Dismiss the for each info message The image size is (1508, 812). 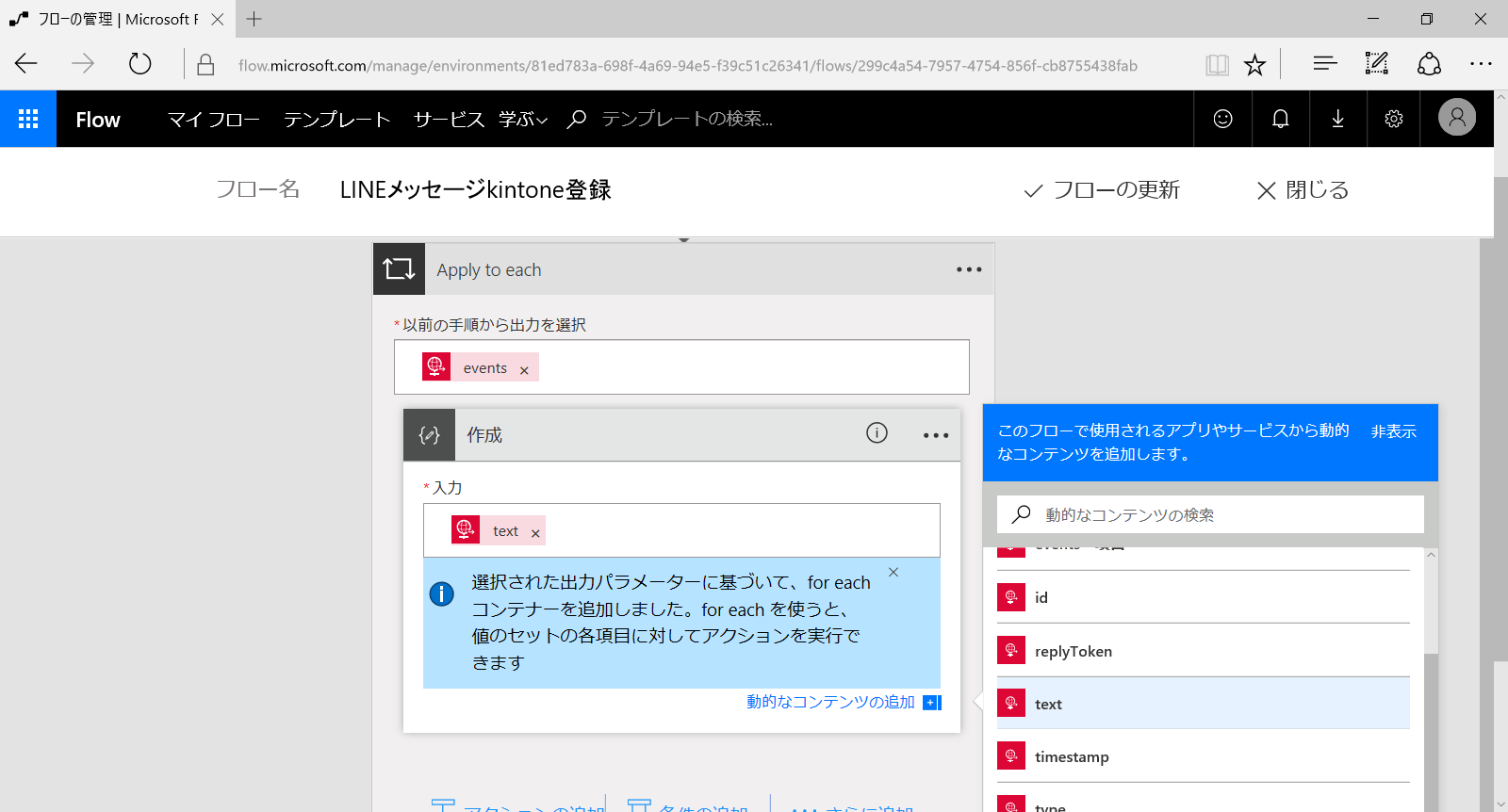pyautogui.click(x=893, y=572)
